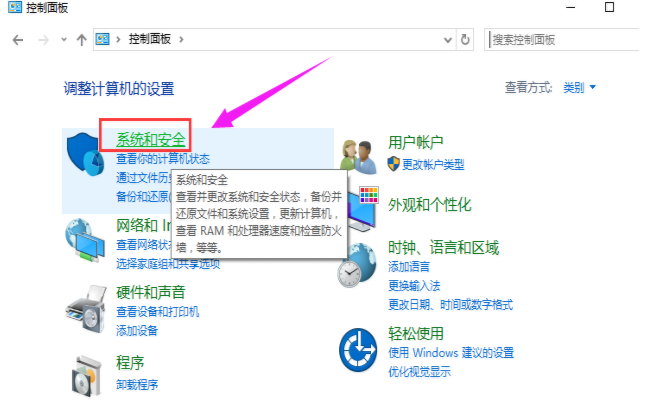This screenshot has width=667, height=413.
Task: Open the User Accounts people icon
Action: (358, 157)
